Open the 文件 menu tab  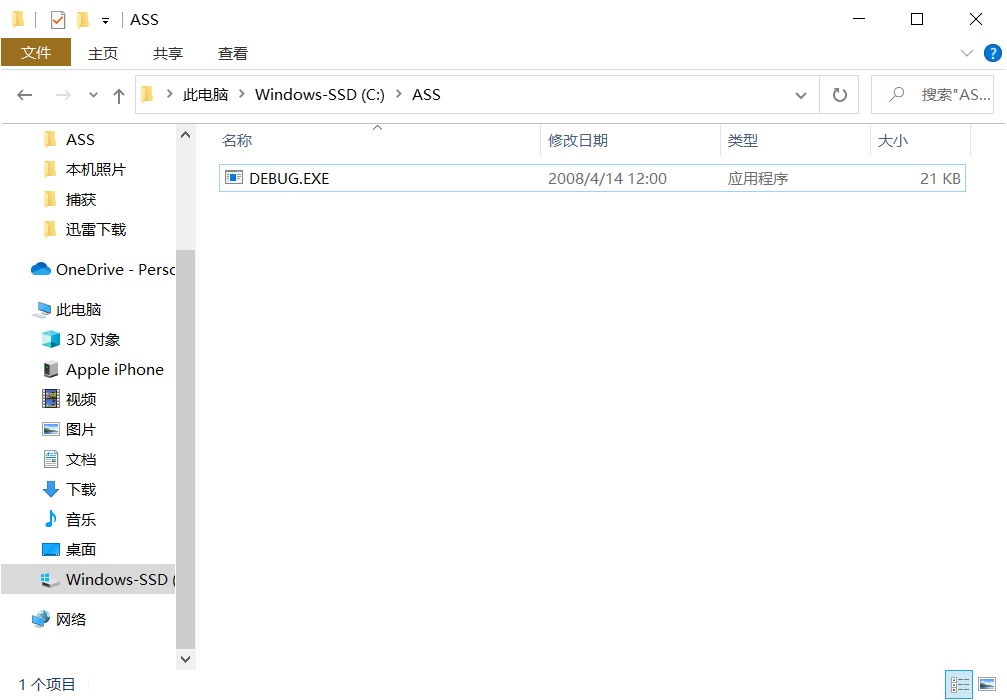tap(36, 53)
